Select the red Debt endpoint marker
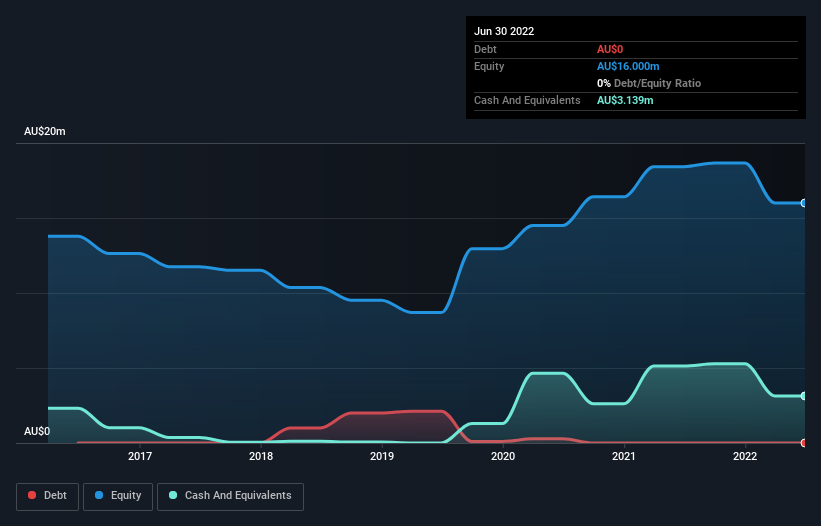Screen dimensions: 821x526 pyautogui.click(x=804, y=443)
